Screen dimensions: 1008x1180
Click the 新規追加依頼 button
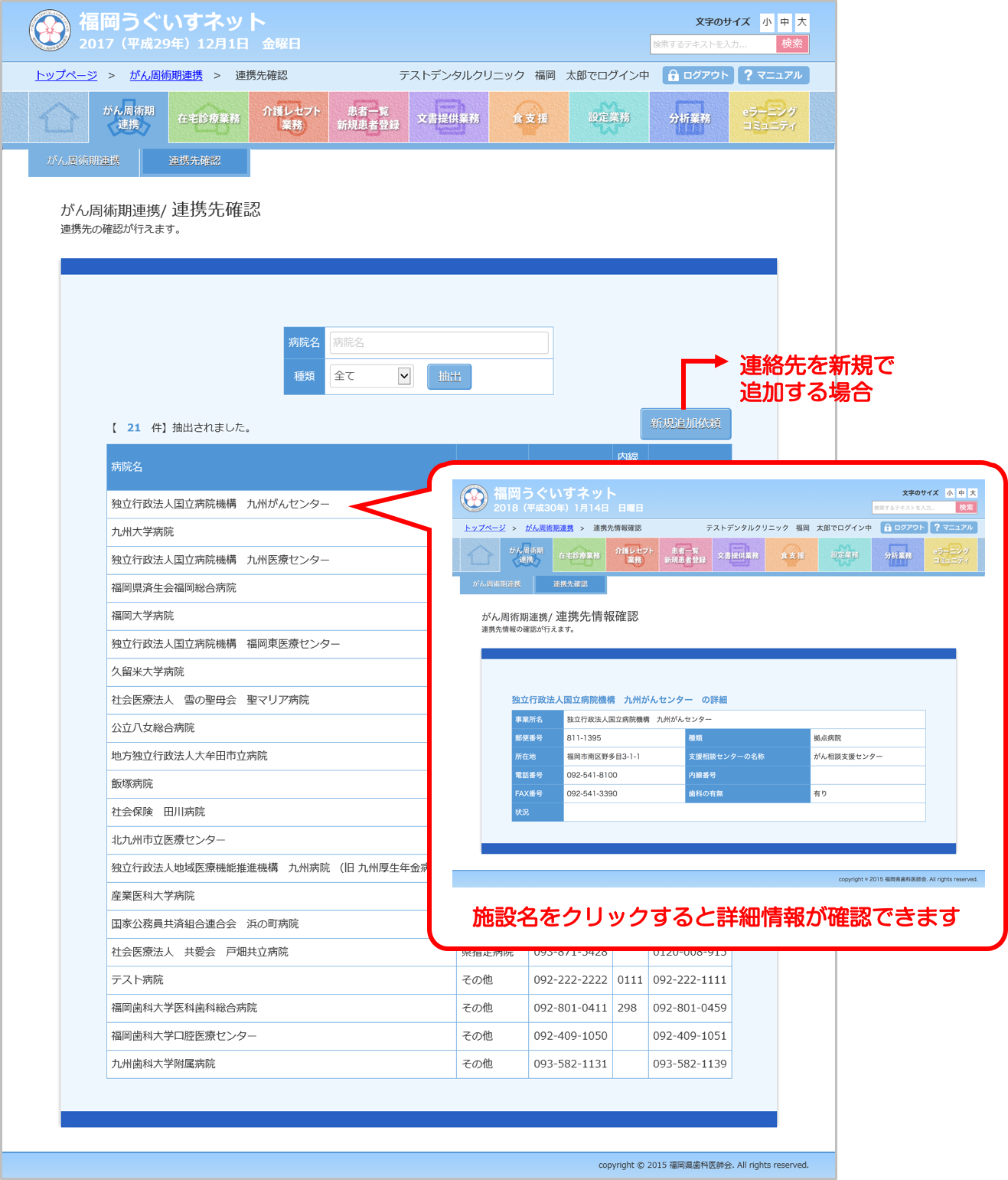686,423
